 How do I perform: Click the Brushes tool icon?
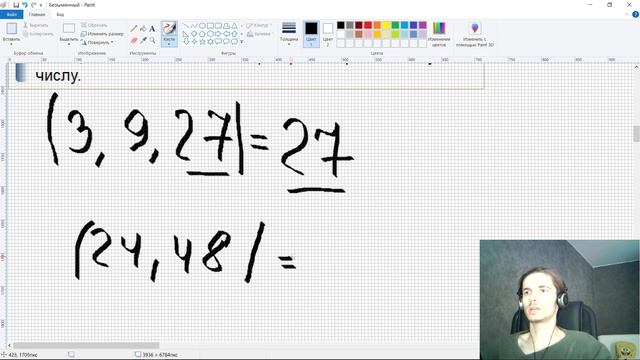(x=169, y=29)
